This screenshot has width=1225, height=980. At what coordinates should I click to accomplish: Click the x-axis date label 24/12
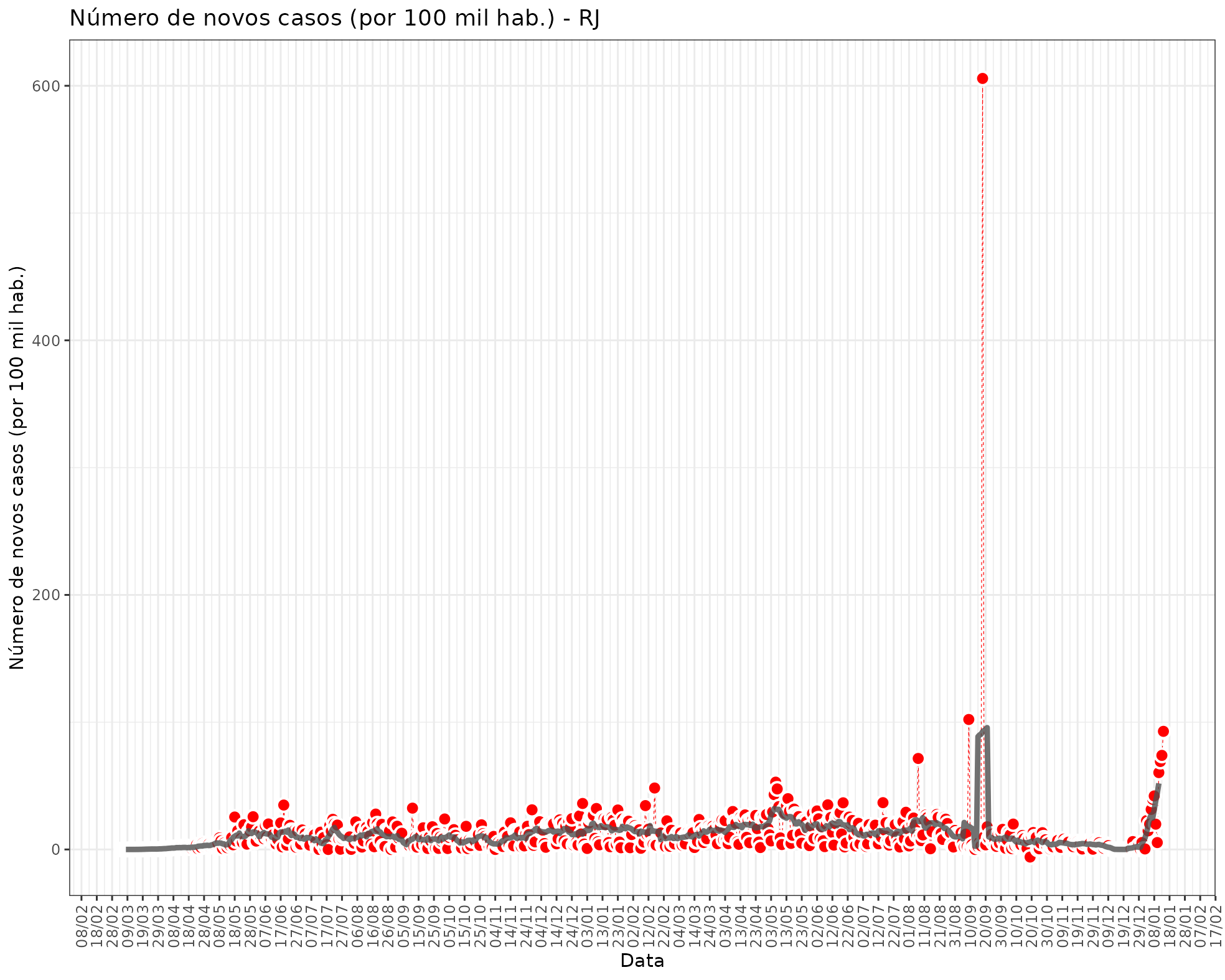coord(572,926)
